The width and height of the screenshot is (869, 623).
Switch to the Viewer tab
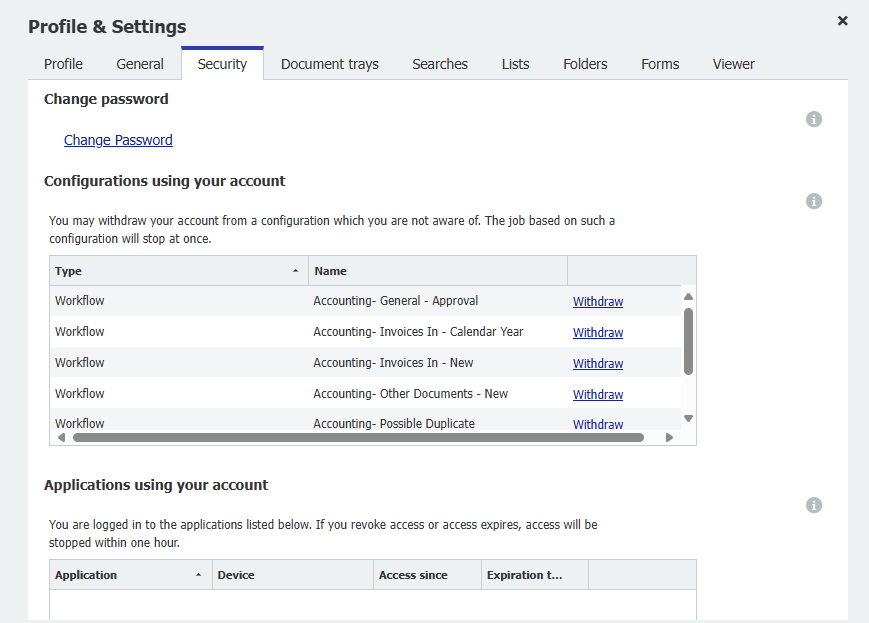(733, 63)
